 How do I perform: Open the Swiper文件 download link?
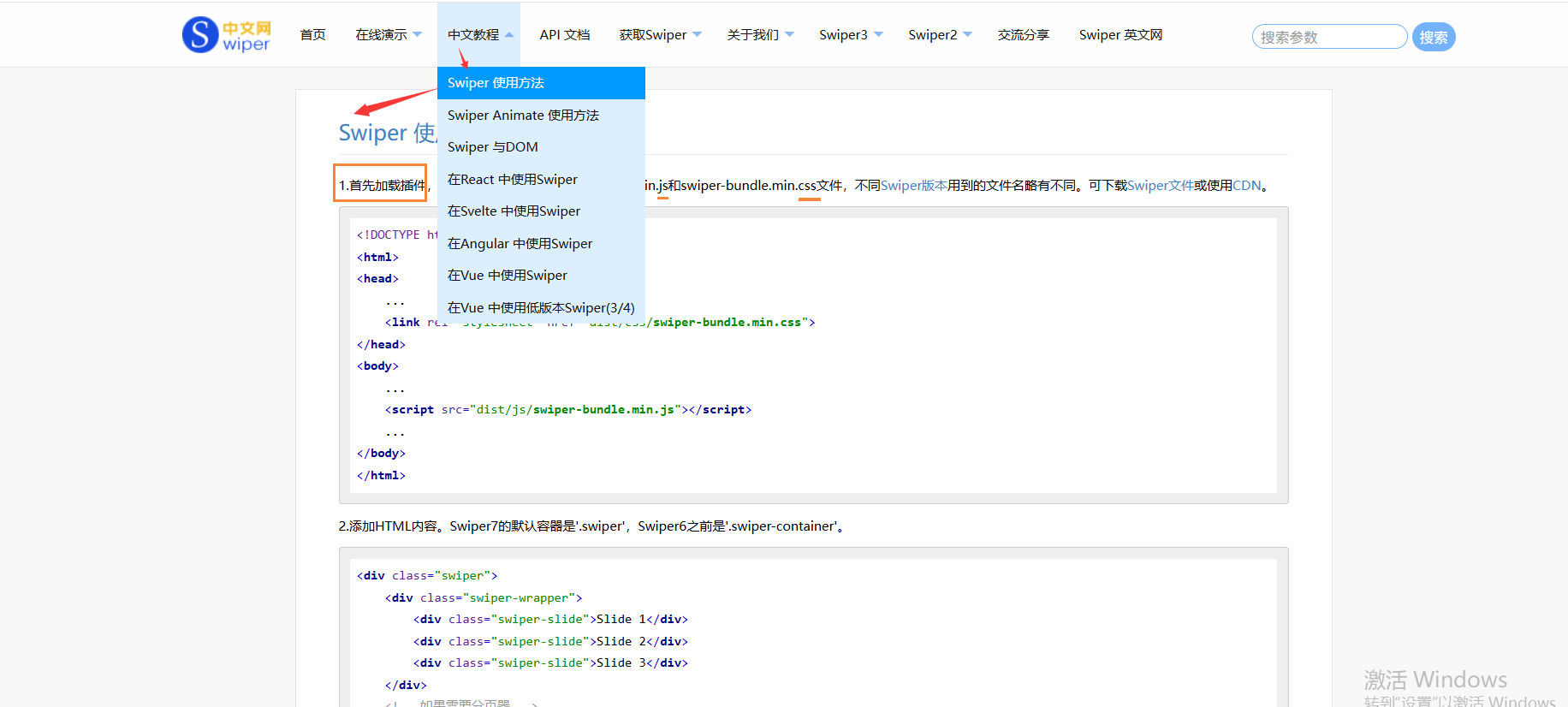pyautogui.click(x=1160, y=186)
